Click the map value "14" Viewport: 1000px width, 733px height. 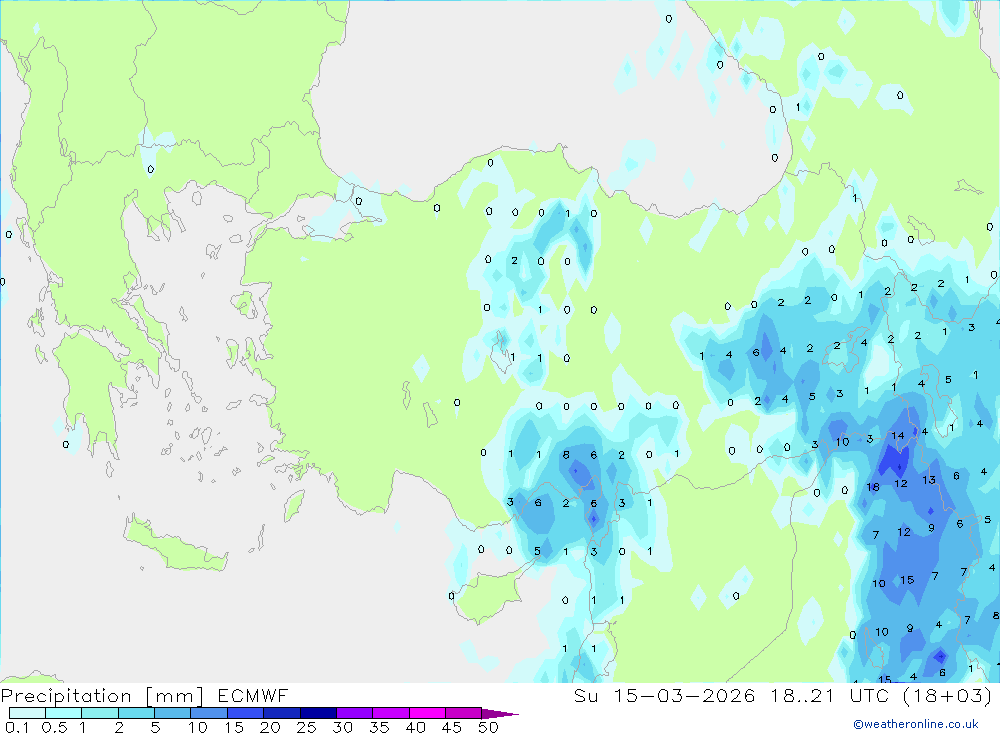(x=898, y=436)
